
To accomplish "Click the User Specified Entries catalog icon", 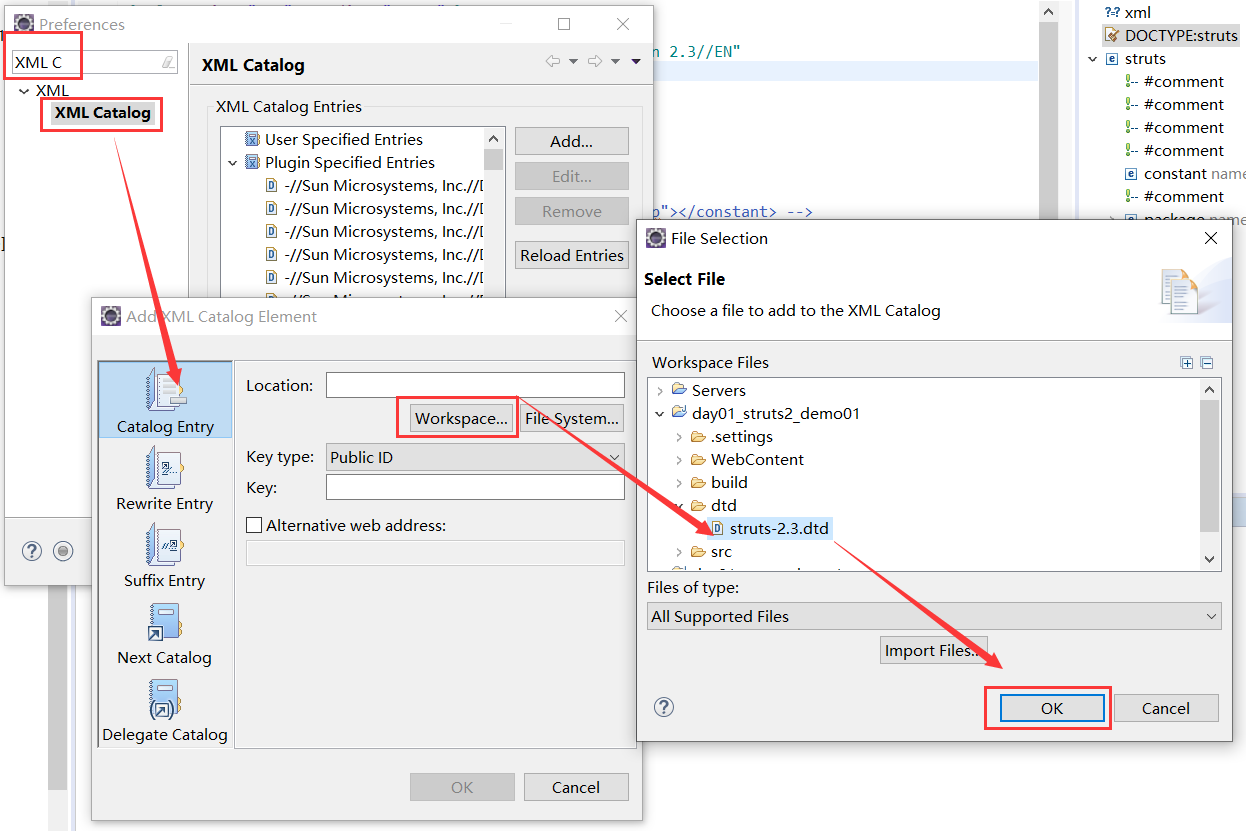I will pos(253,139).
